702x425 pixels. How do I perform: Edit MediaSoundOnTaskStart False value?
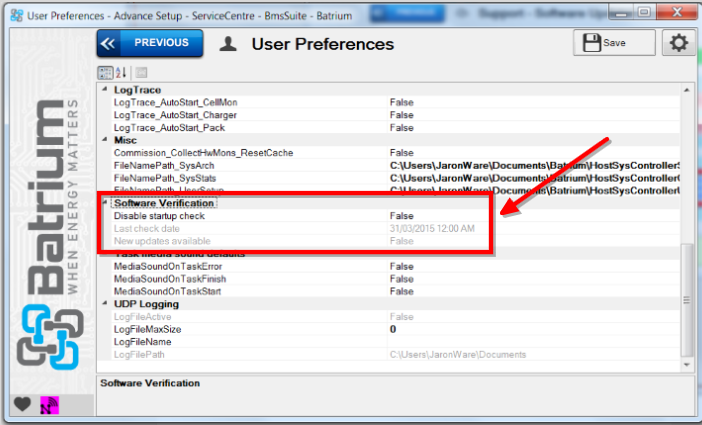point(533,291)
